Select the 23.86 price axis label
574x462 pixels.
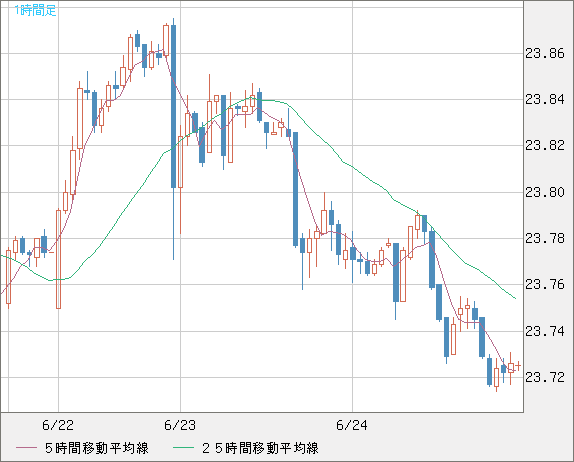(545, 54)
